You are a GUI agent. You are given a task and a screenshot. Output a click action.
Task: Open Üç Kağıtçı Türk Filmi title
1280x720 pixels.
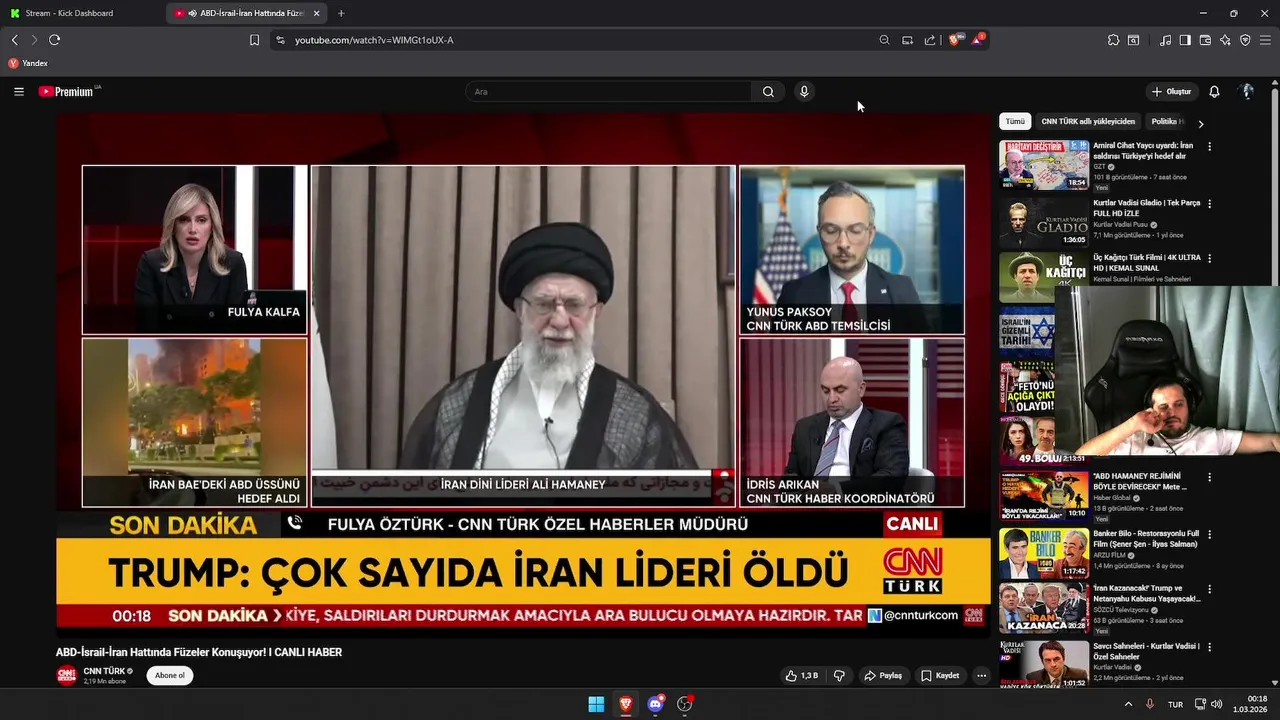point(1146,262)
